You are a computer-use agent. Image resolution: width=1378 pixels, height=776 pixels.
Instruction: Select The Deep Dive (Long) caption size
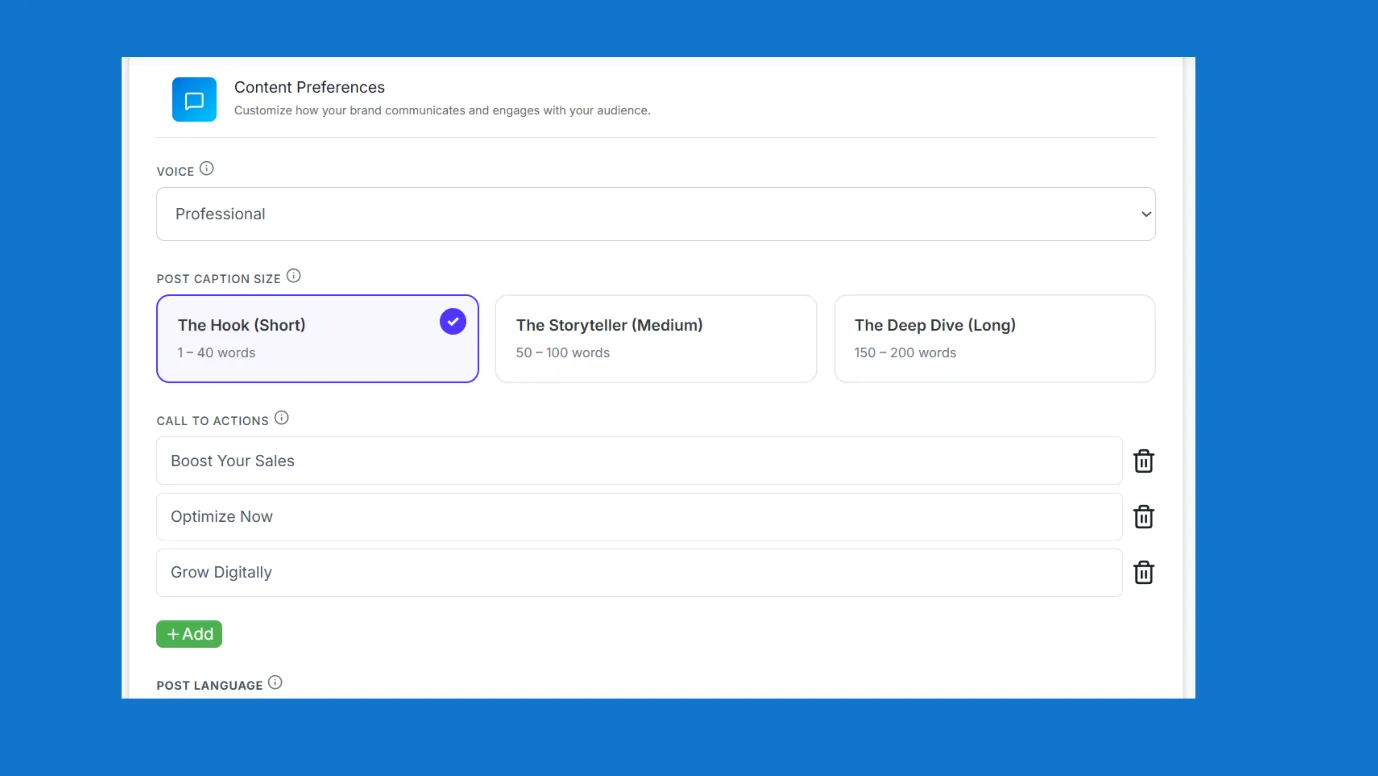[x=995, y=338]
